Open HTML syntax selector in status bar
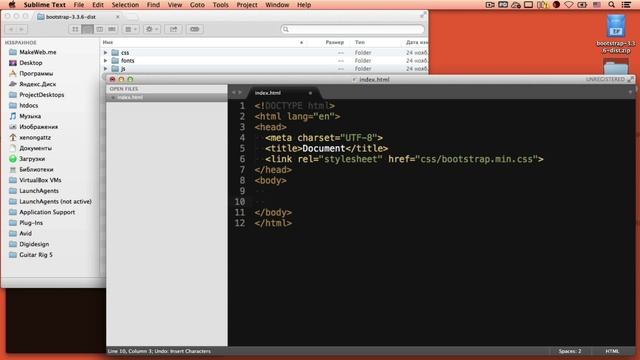This screenshot has height=360, width=640. coord(612,351)
